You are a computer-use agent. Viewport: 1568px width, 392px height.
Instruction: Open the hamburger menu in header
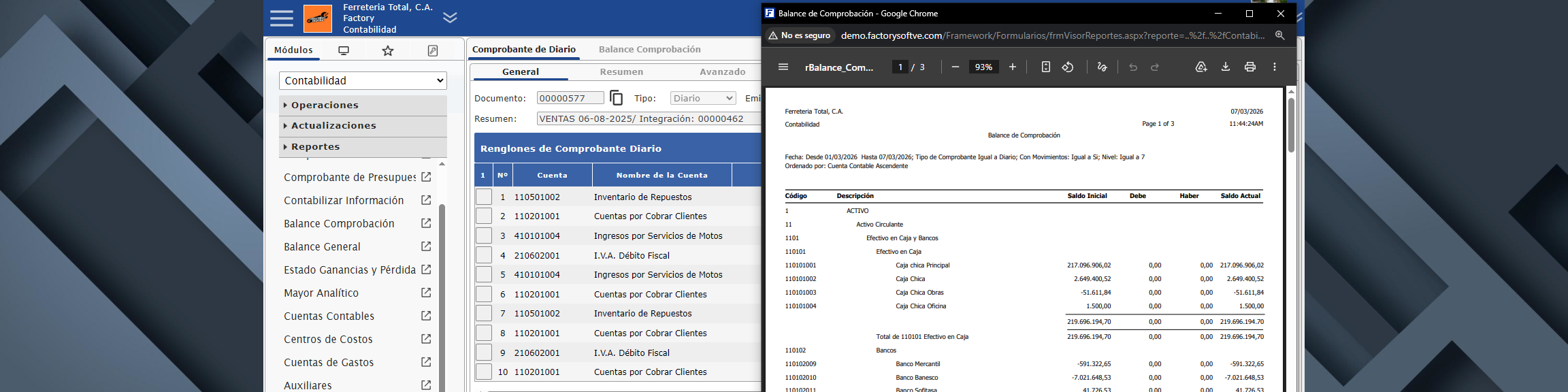(281, 18)
